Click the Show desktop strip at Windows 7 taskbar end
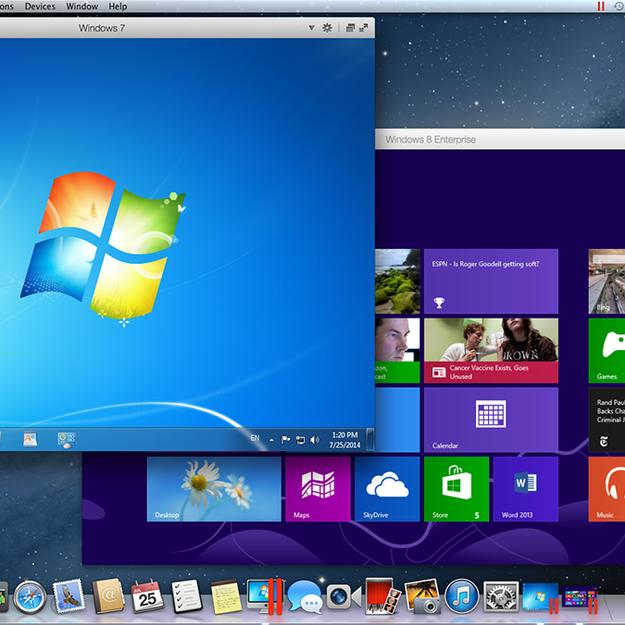The image size is (625, 625). (370, 439)
